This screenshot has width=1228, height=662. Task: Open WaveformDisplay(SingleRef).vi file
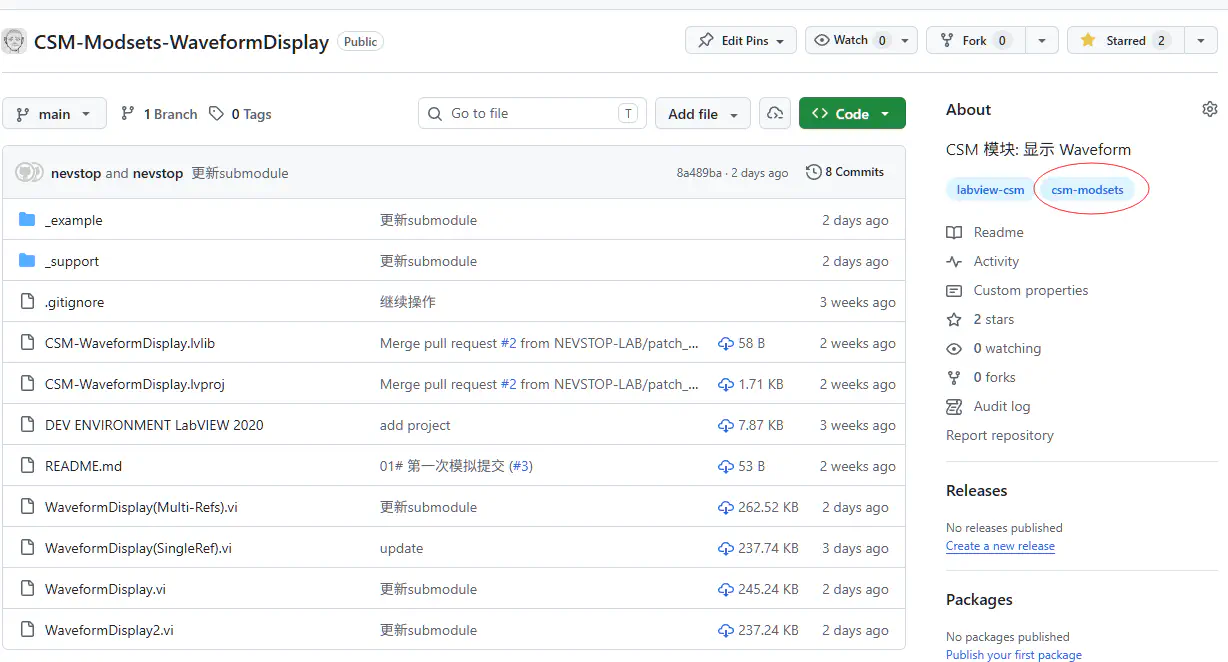[x=138, y=548]
